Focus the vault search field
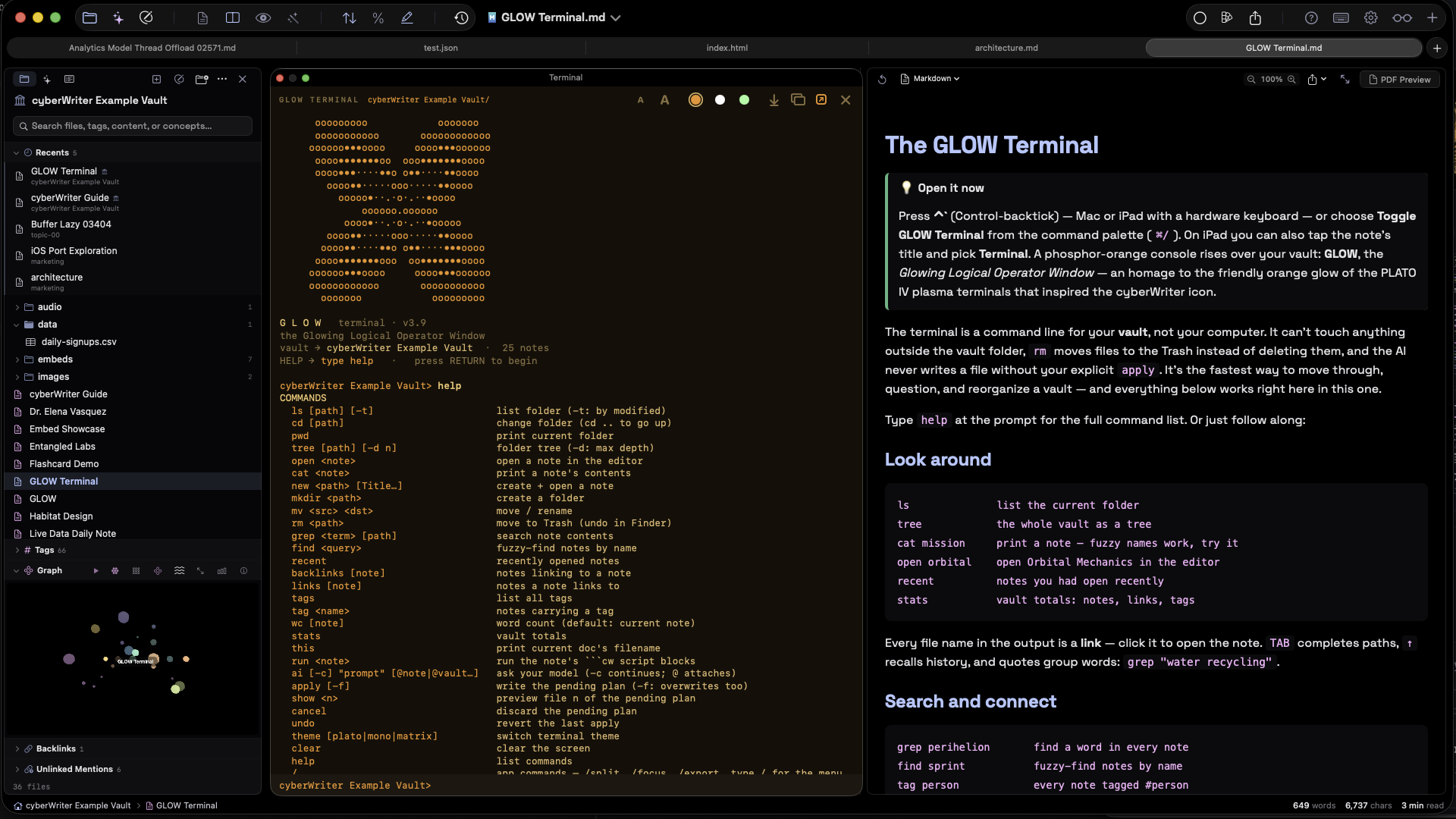The width and height of the screenshot is (1456, 819). coord(133,126)
